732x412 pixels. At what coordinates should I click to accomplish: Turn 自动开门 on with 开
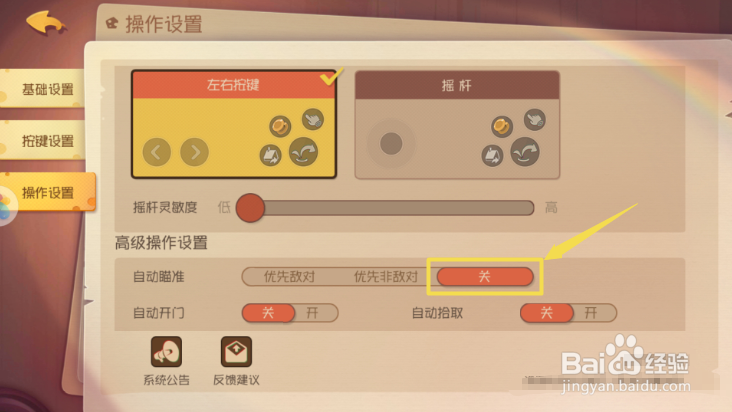[x=313, y=313]
